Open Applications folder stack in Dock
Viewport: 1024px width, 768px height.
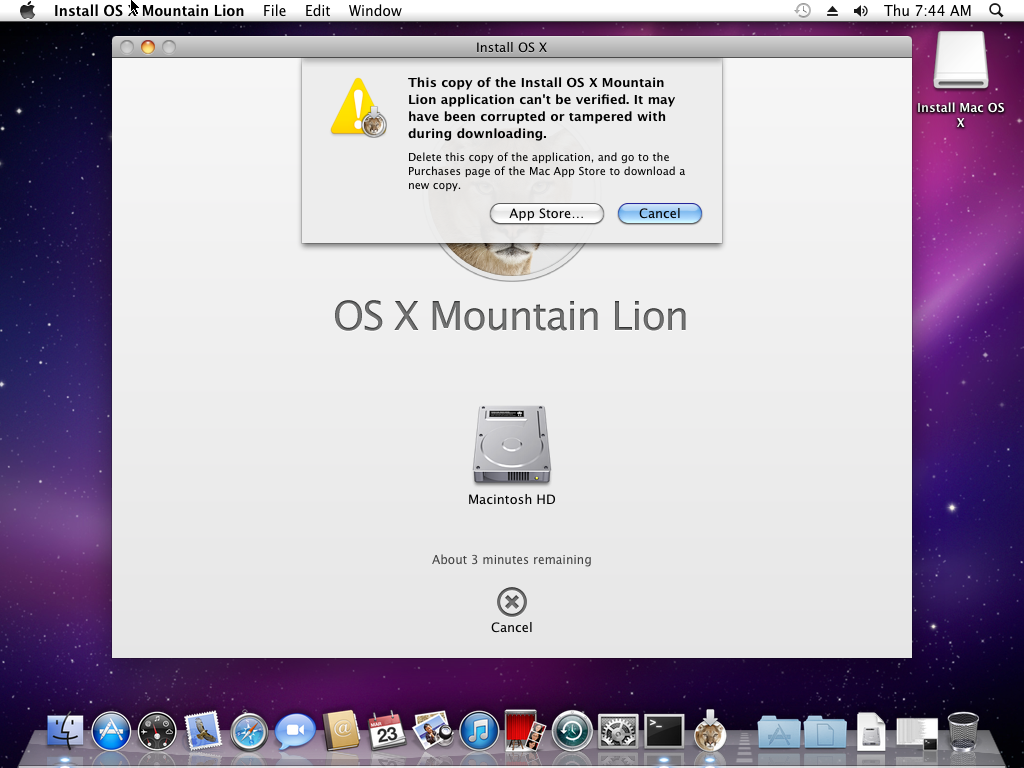(778, 731)
